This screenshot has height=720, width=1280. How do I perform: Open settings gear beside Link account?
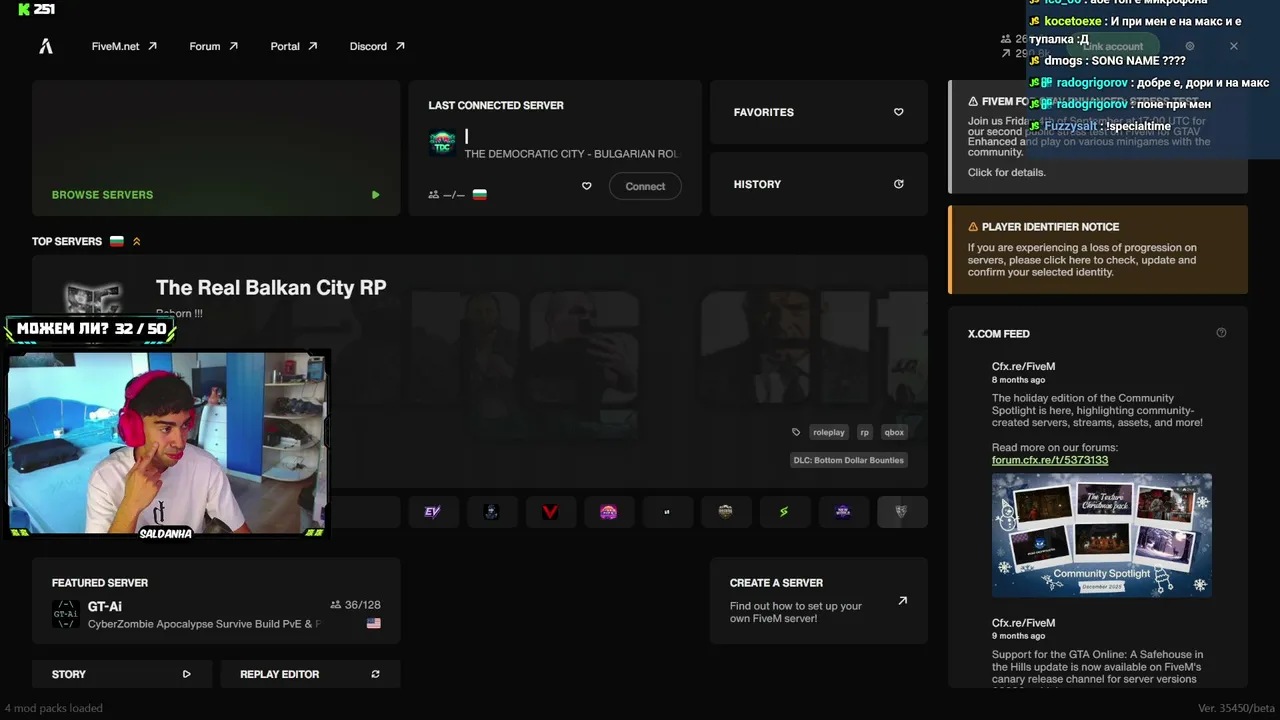click(1189, 46)
